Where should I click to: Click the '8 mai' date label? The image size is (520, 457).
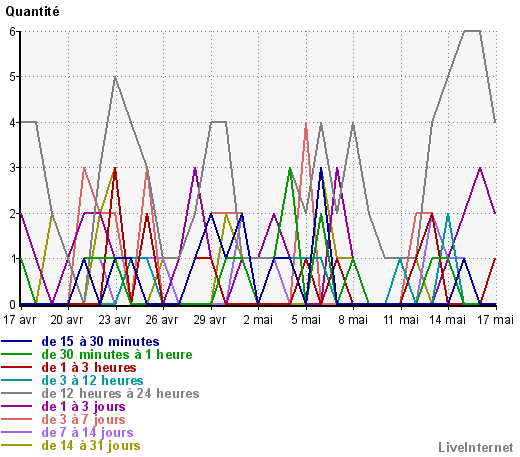click(x=353, y=320)
